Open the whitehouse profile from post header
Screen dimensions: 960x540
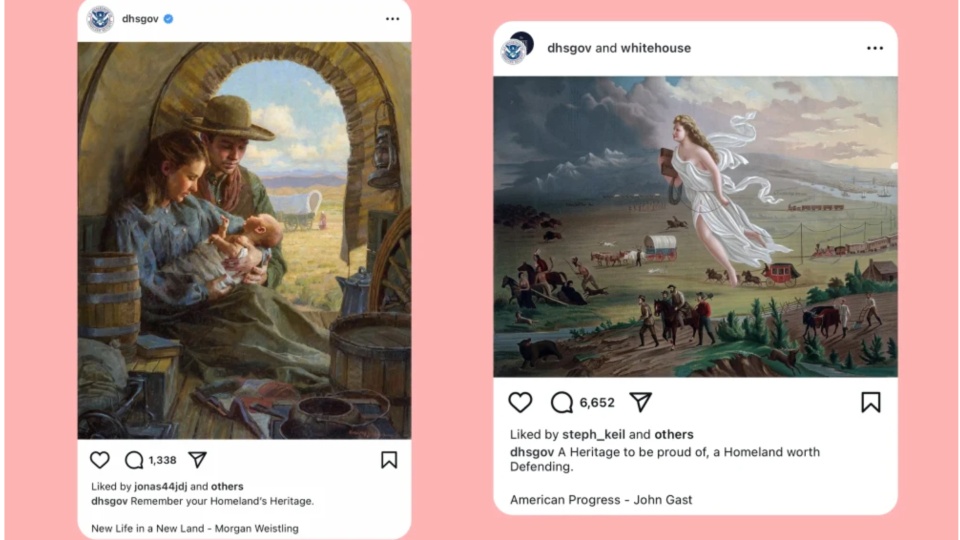(x=656, y=48)
